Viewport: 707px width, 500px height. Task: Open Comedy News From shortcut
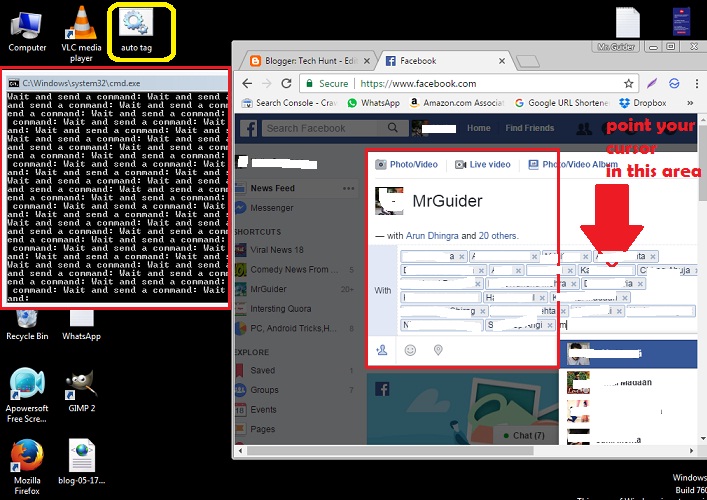[294, 270]
